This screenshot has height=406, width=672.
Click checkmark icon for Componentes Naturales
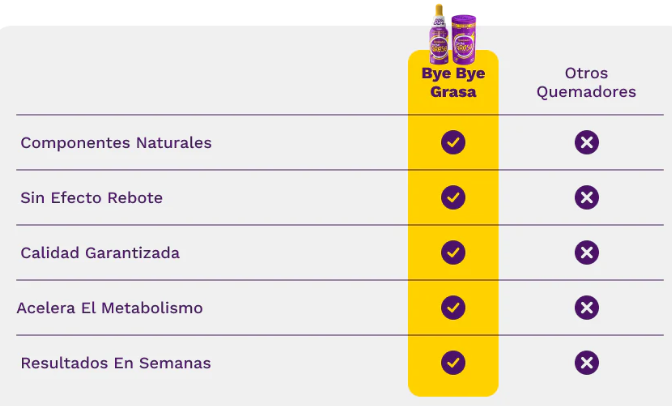[453, 142]
